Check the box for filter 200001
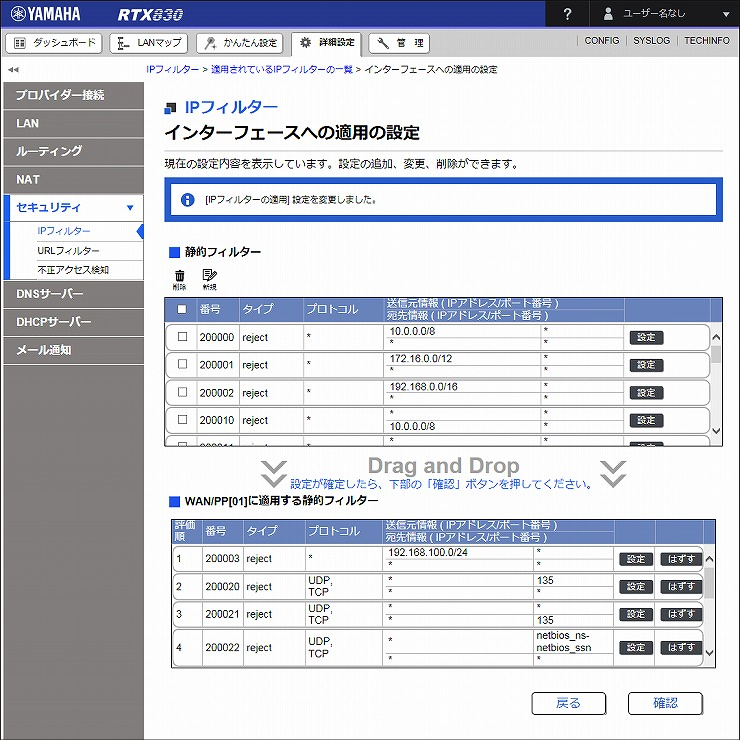Screen dimensions: 740x740 coord(182,364)
